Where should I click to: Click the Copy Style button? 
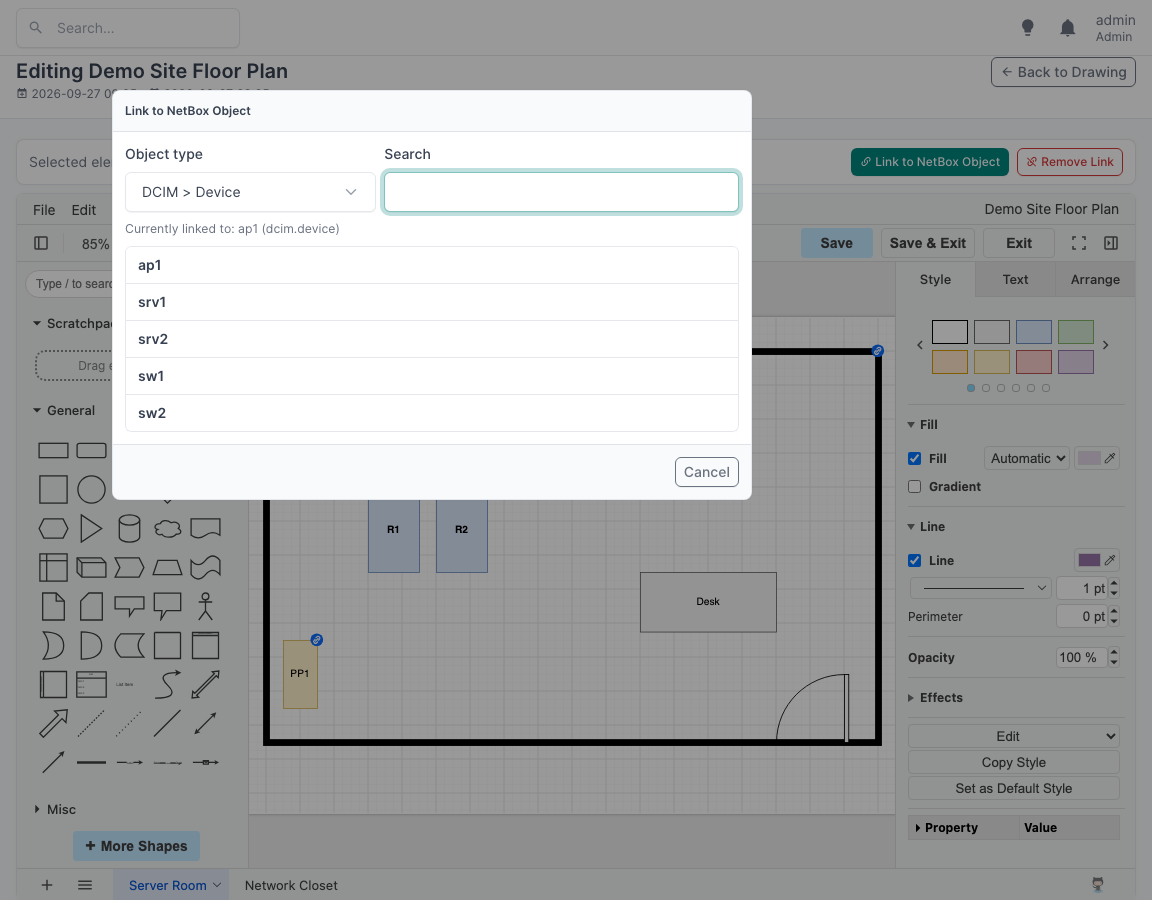point(1013,763)
